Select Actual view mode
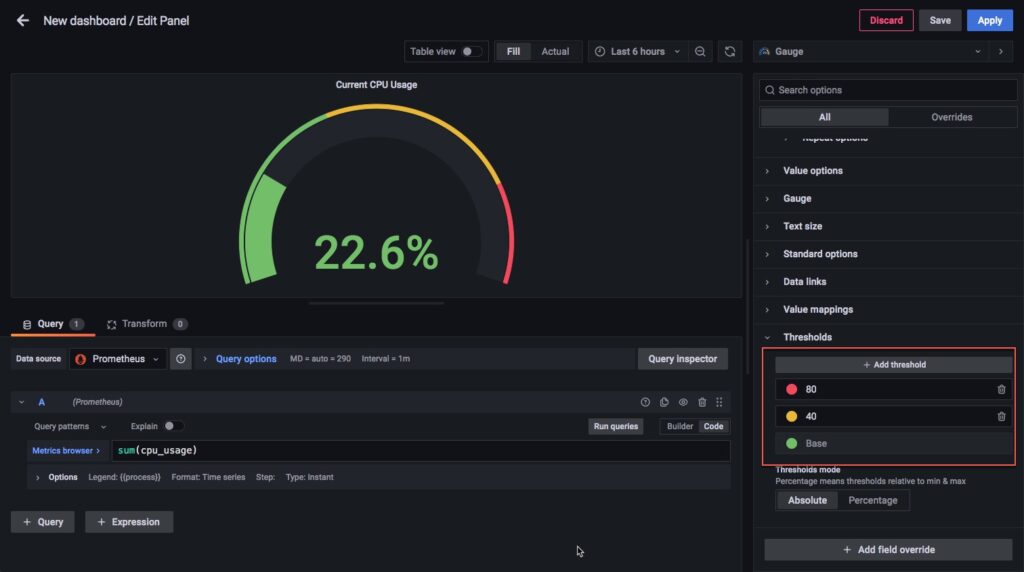This screenshot has width=1024, height=572. click(x=555, y=52)
